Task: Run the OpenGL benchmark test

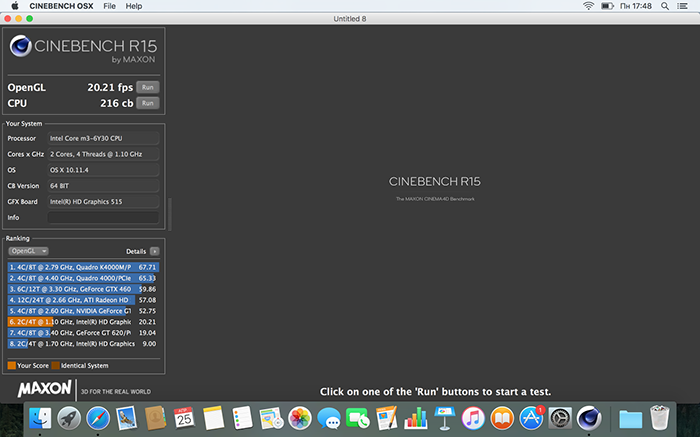Action: 147,87
